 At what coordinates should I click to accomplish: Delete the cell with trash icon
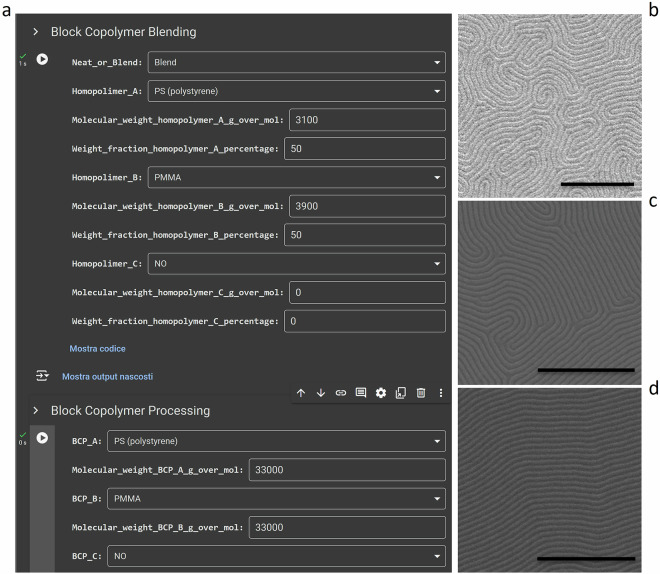420,393
